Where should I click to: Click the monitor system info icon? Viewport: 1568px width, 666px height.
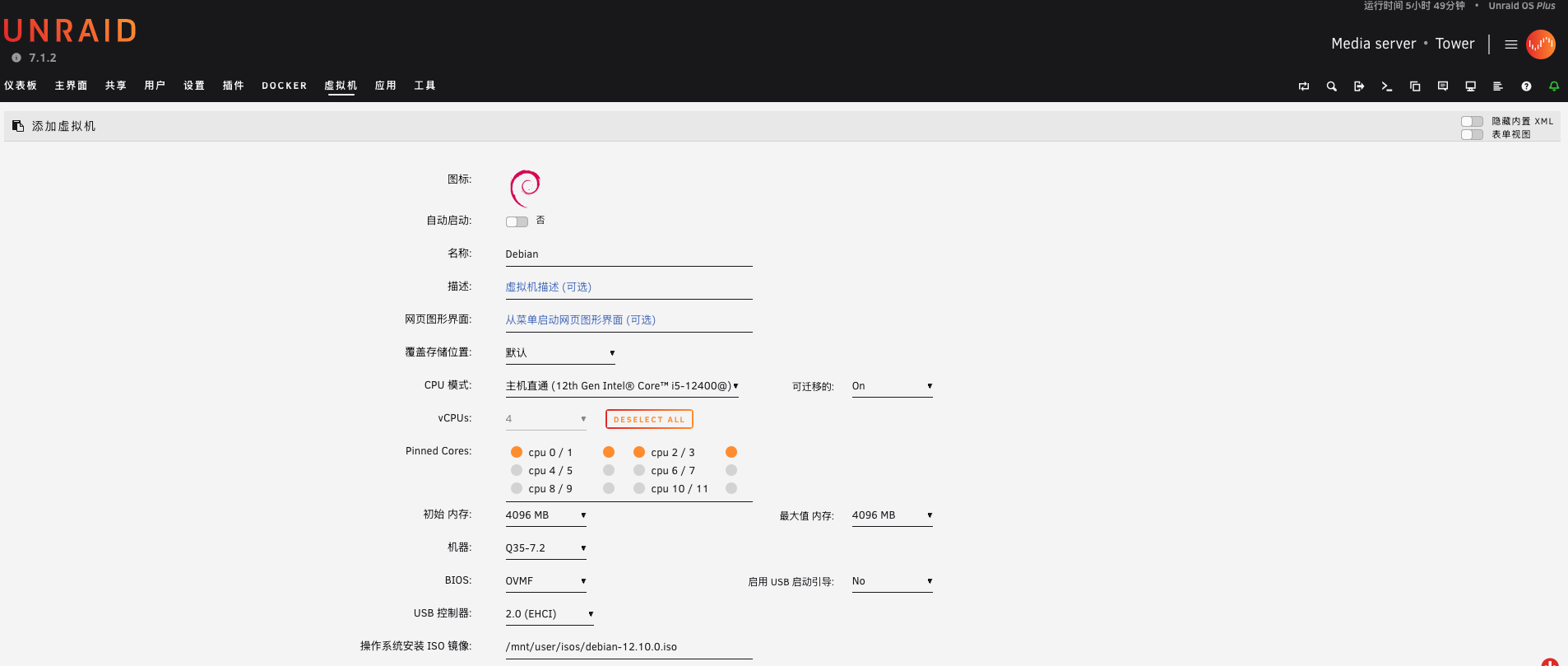click(x=1471, y=86)
